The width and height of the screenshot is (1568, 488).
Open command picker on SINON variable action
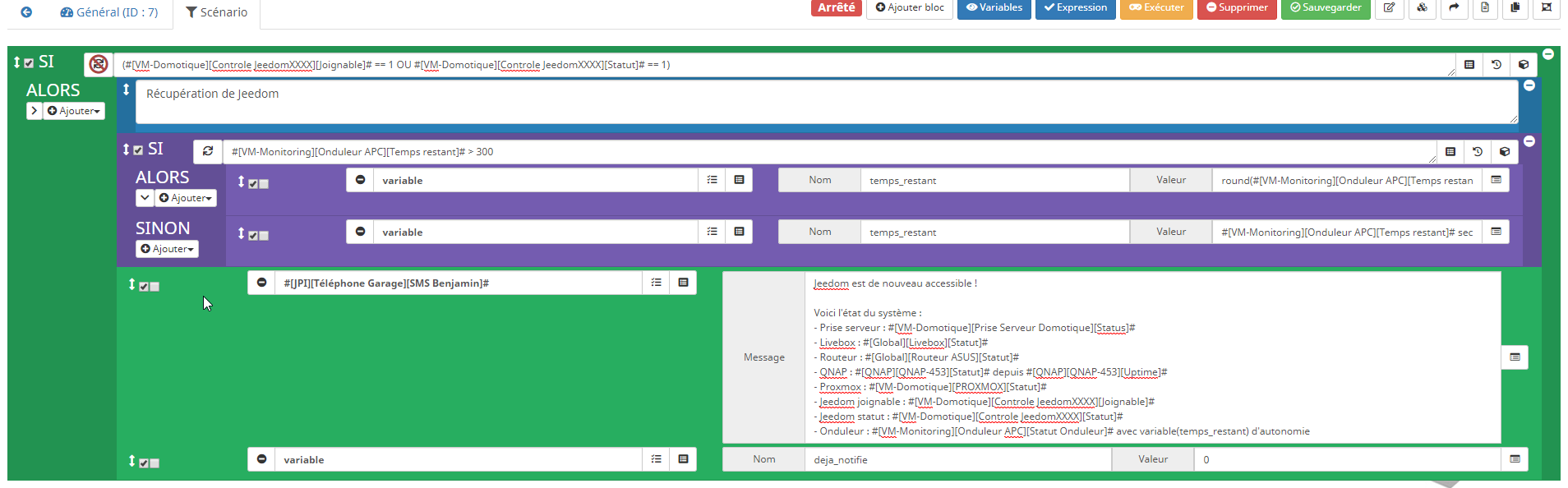(x=739, y=232)
